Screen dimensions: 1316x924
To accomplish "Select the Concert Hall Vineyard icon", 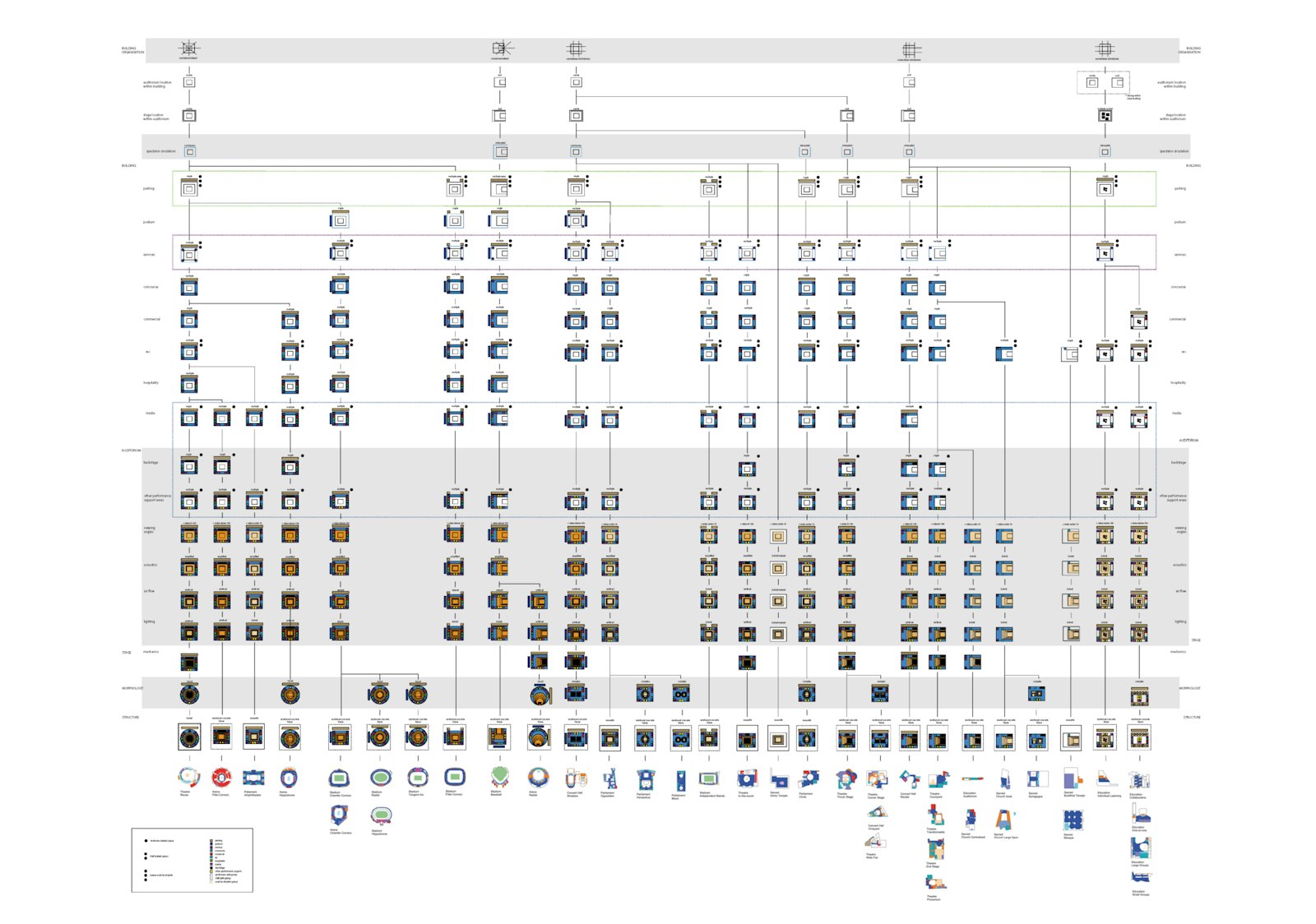I will 876,813.
